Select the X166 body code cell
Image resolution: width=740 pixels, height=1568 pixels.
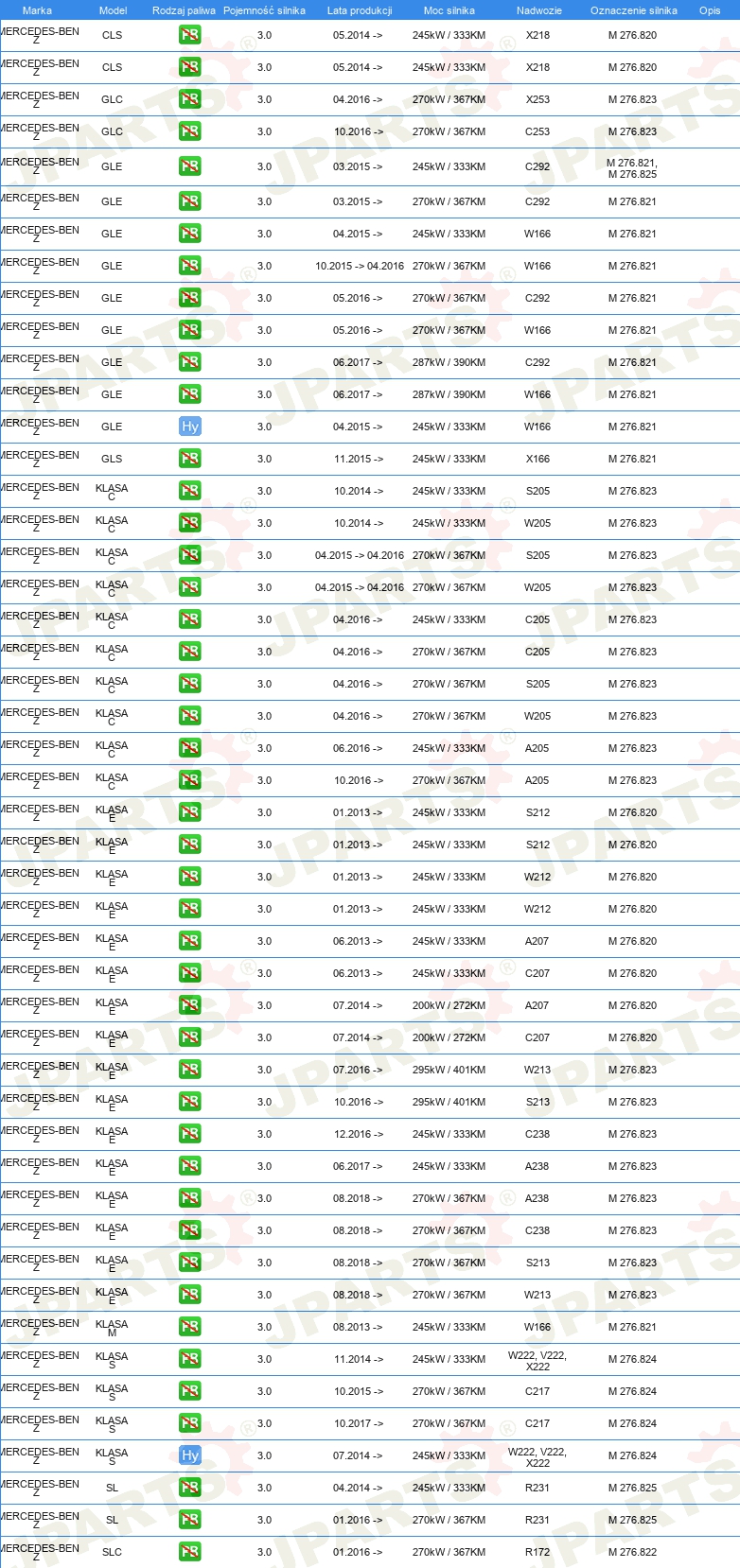click(537, 459)
